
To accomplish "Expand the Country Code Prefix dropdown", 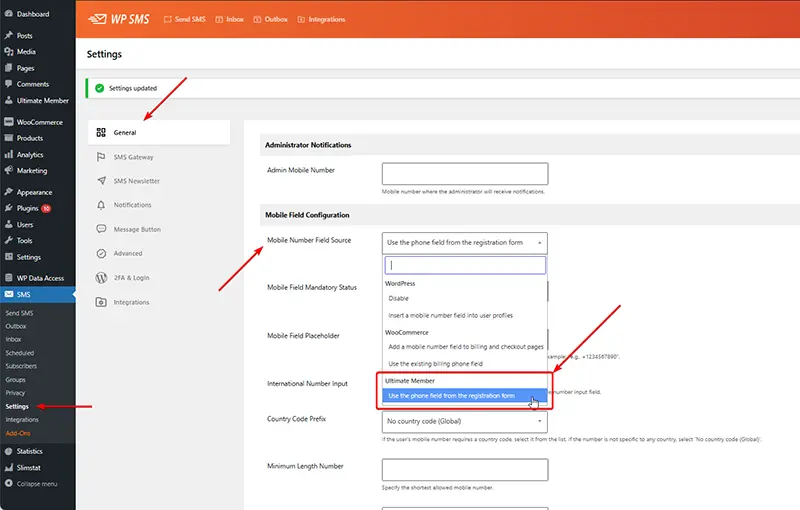I will point(465,422).
